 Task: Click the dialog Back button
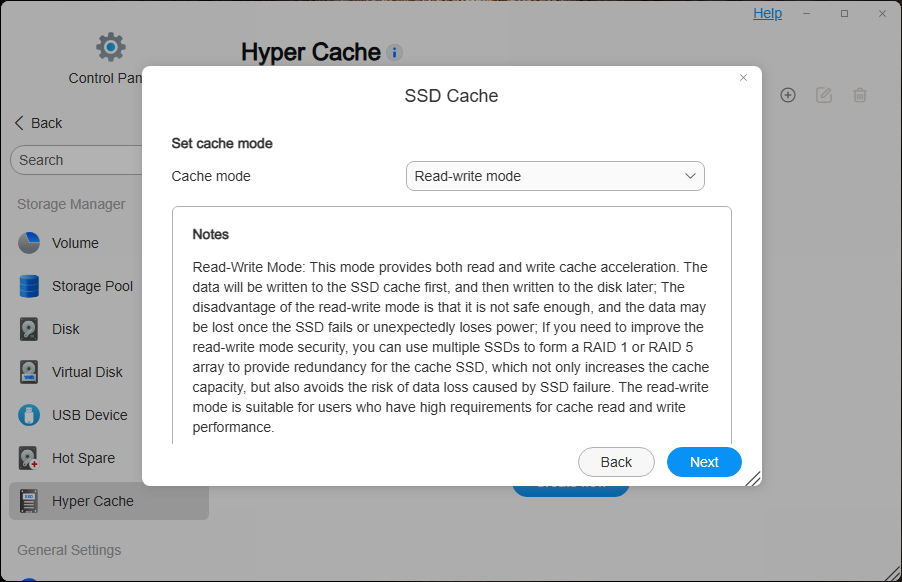point(616,462)
